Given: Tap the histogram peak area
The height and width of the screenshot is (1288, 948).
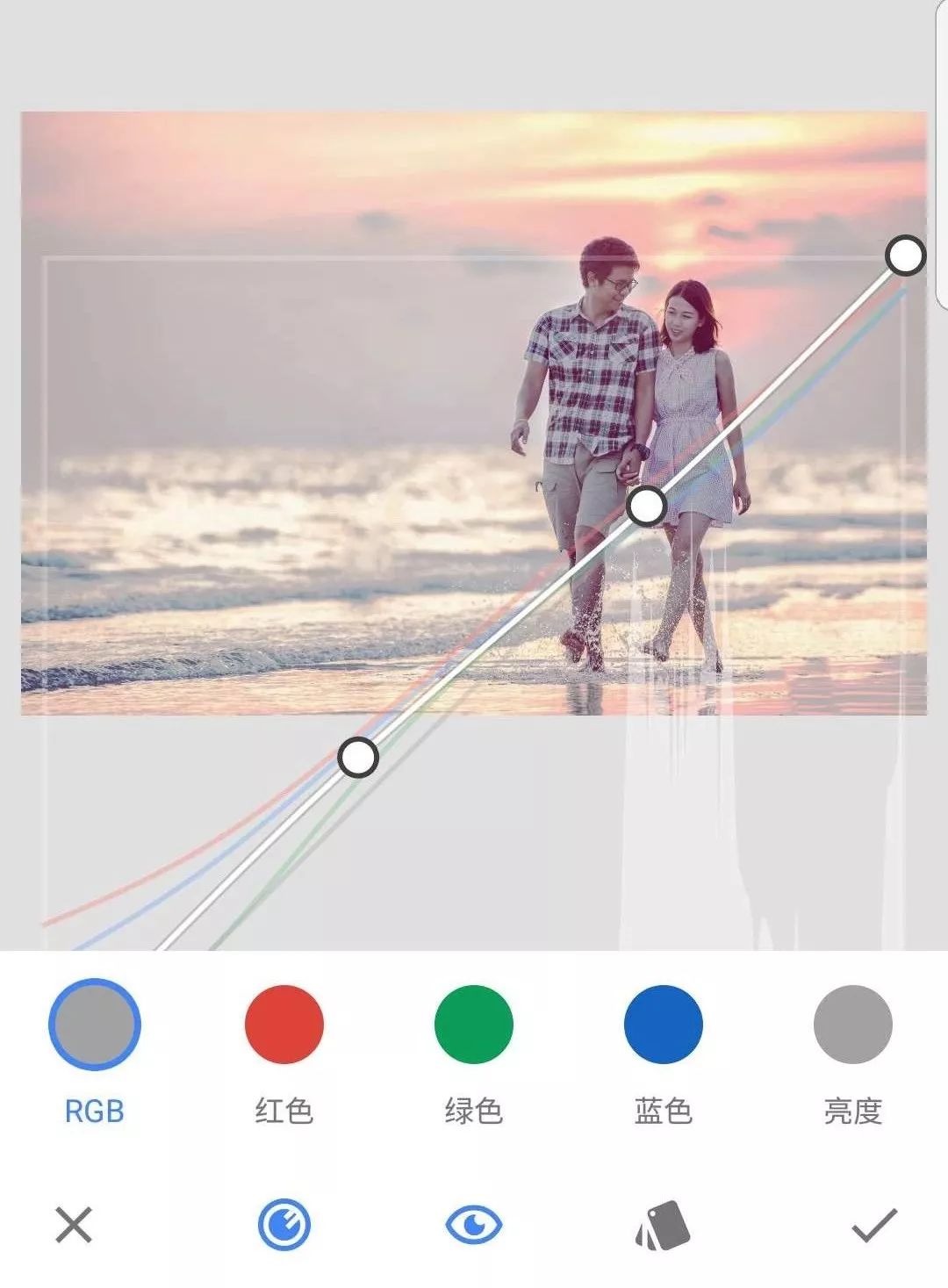Looking at the screenshot, I should 676,790.
